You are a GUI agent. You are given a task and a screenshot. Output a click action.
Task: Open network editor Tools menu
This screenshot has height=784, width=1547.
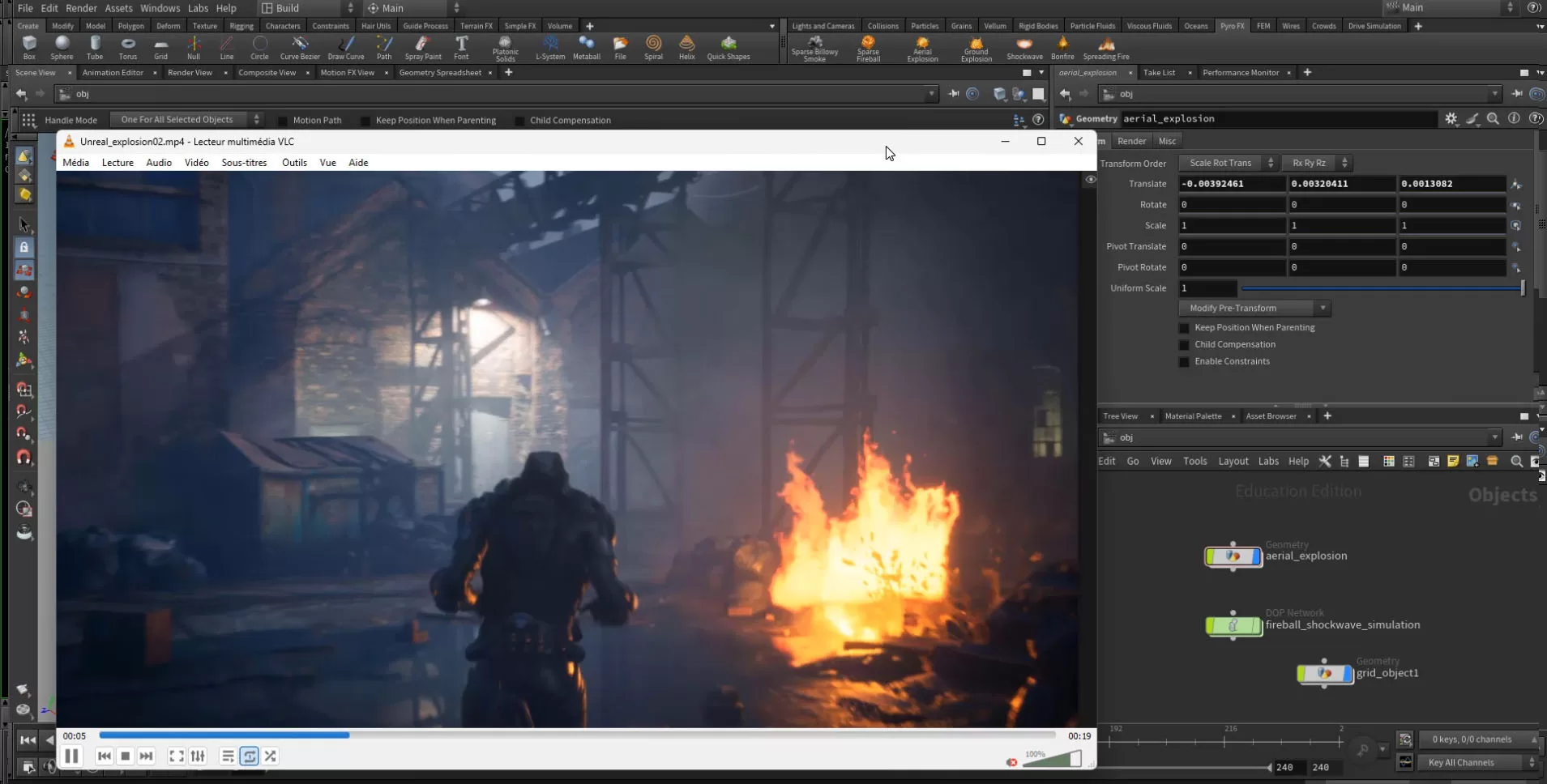coord(1194,461)
